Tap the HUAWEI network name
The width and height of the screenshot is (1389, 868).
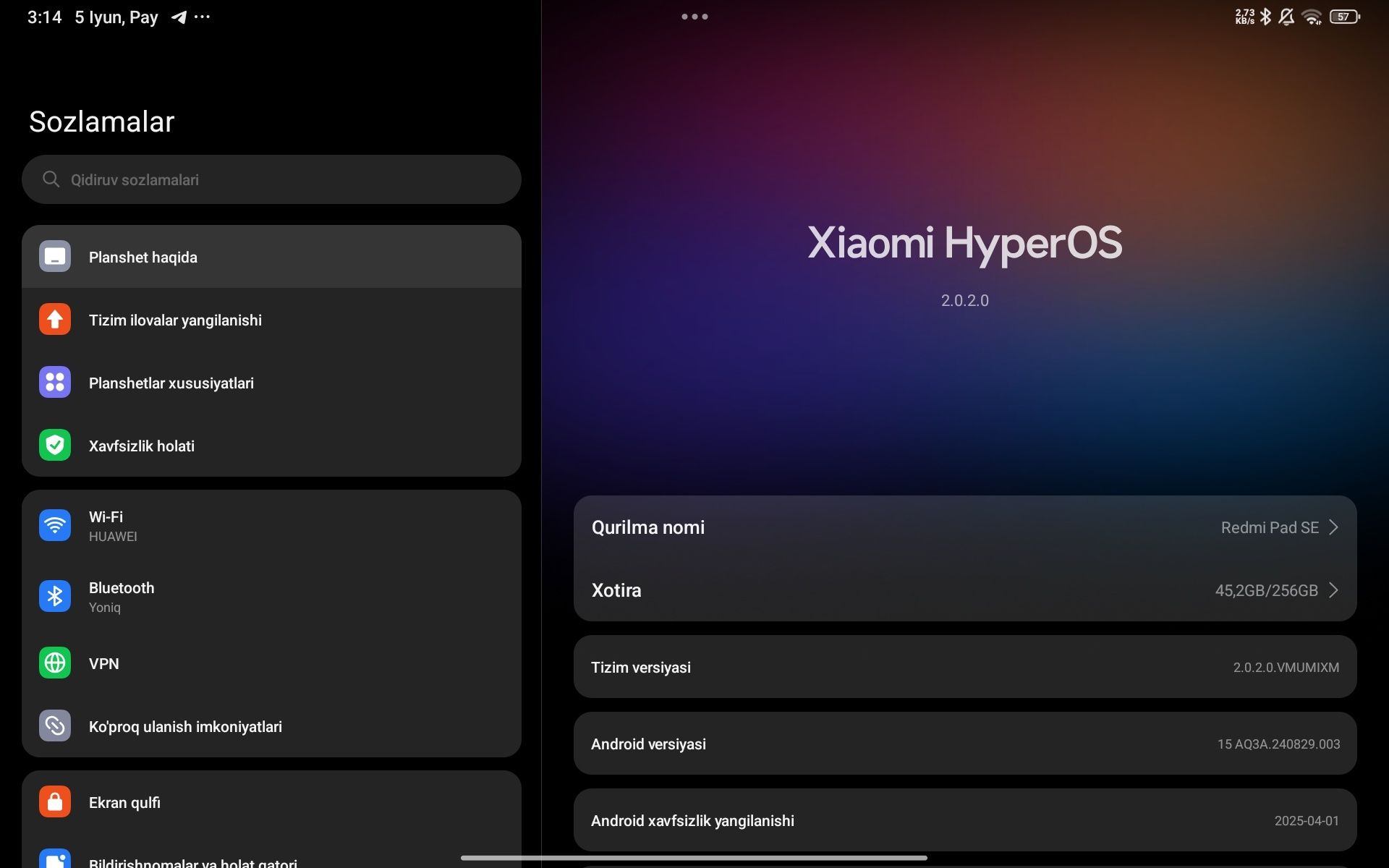click(x=113, y=537)
